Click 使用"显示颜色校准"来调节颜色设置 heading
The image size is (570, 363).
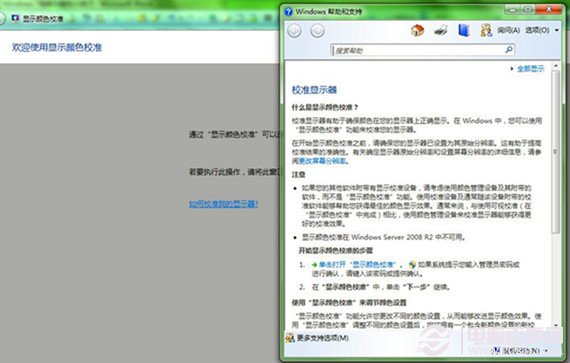tap(349, 302)
